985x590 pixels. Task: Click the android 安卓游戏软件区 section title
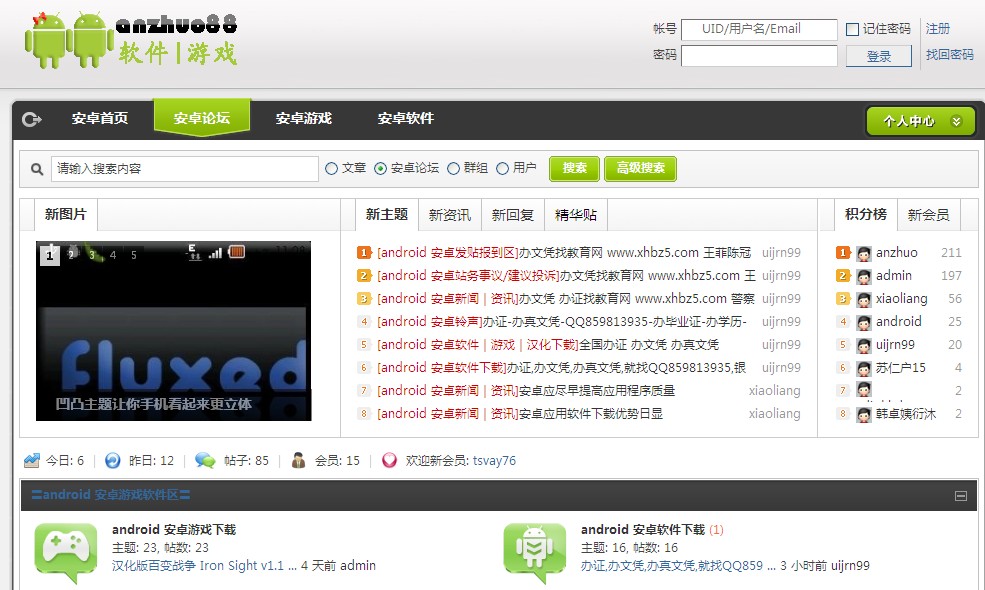click(x=111, y=495)
